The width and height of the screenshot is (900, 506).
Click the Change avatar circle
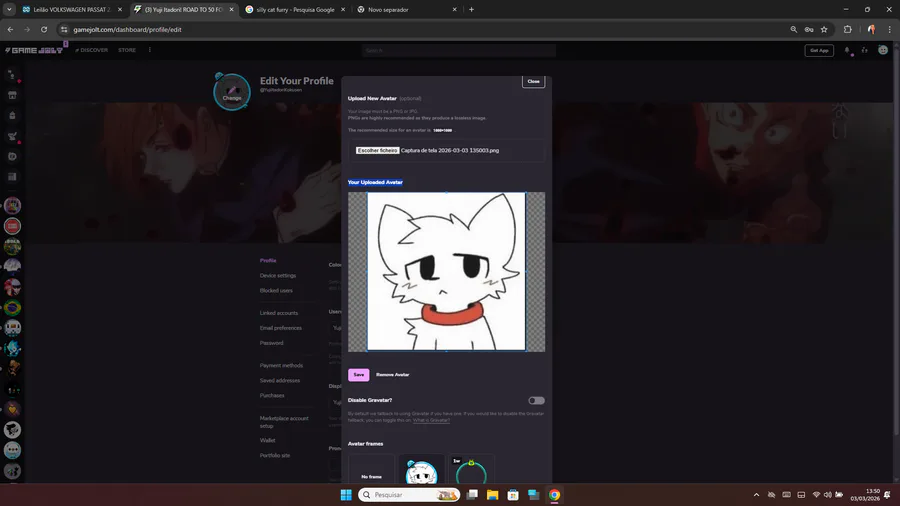[x=232, y=92]
